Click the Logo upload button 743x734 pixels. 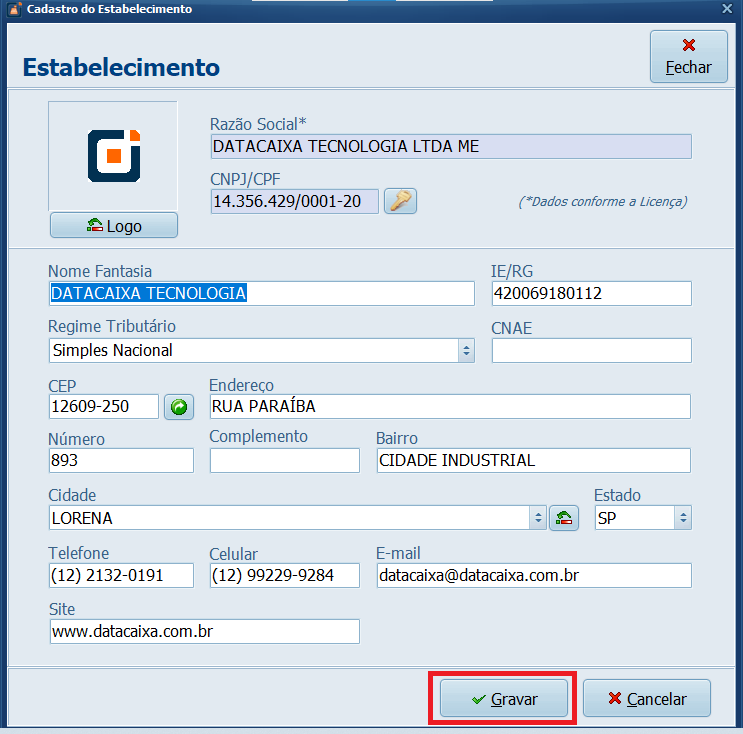tap(114, 226)
